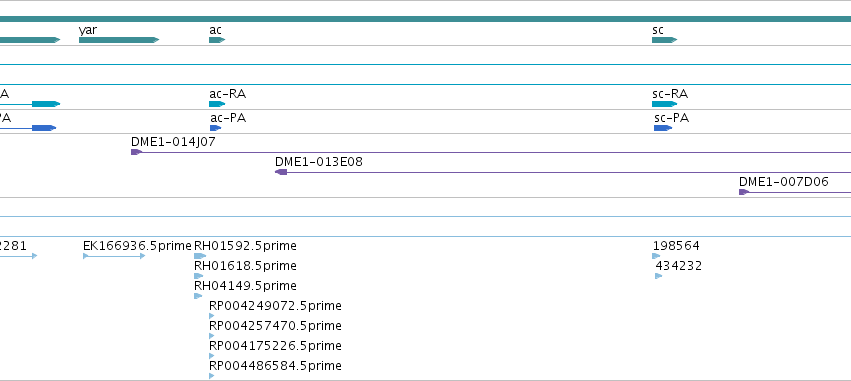Select the sc gene arrow
Viewport: 851px width, 381px height.
(665, 40)
